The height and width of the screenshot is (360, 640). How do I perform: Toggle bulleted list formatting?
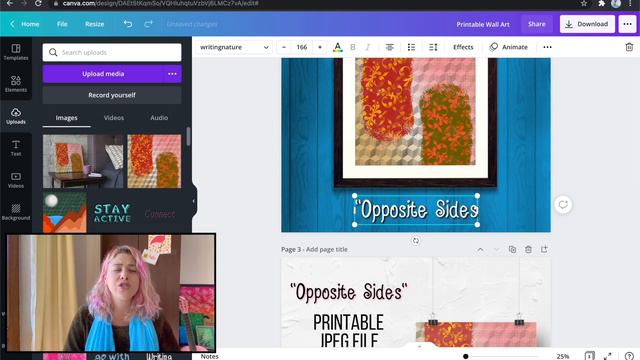coord(411,47)
